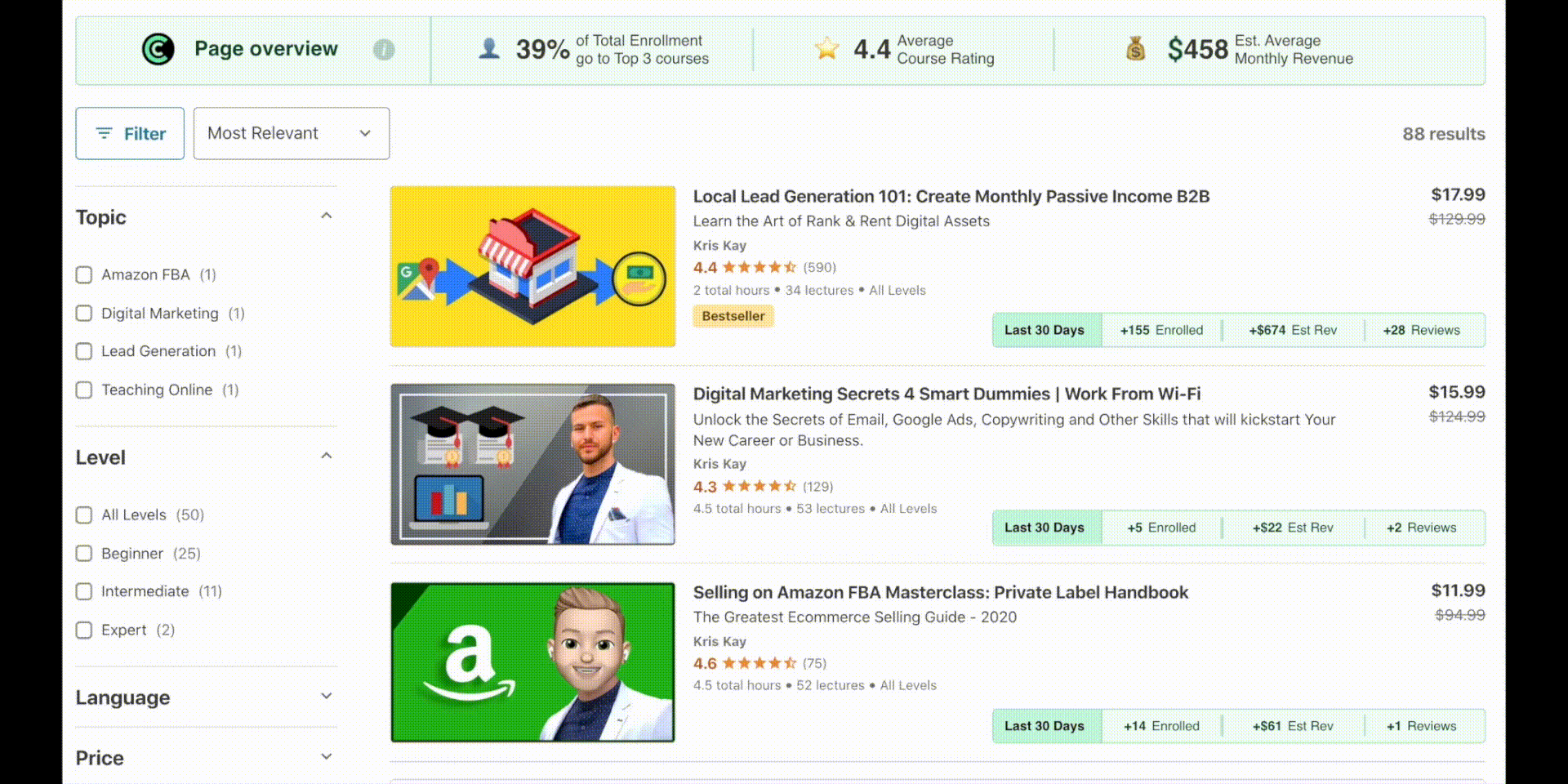Click the info icon next to Page overview
This screenshot has width=1568, height=784.
click(x=384, y=50)
